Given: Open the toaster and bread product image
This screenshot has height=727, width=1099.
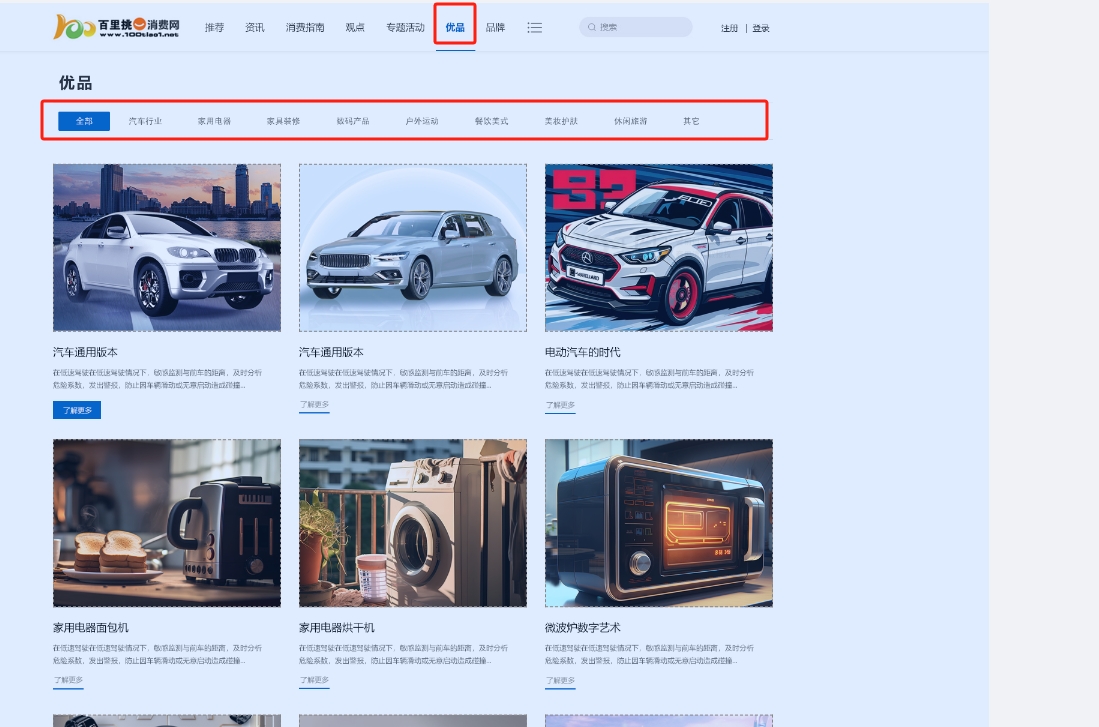Looking at the screenshot, I should tap(167, 523).
